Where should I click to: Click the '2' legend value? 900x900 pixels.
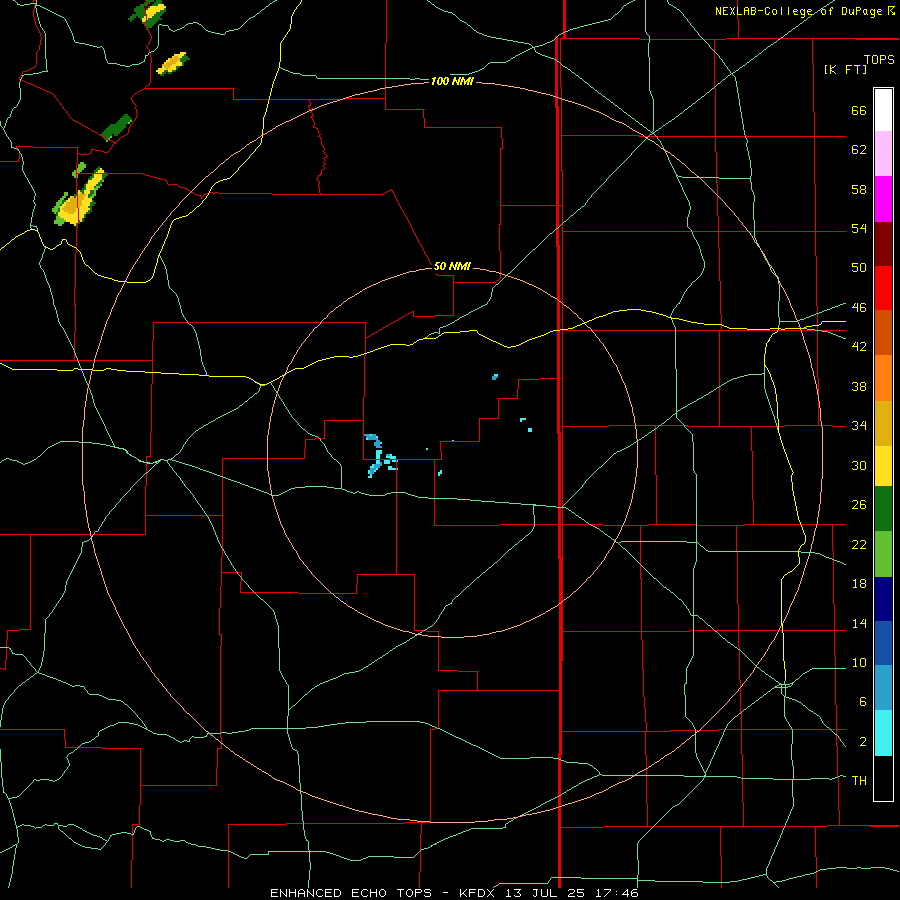pos(863,742)
